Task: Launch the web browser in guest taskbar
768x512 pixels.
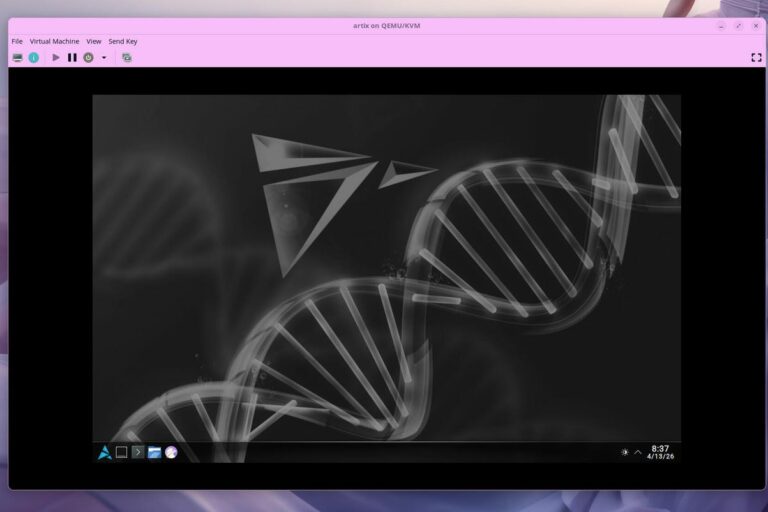Action: 171,452
